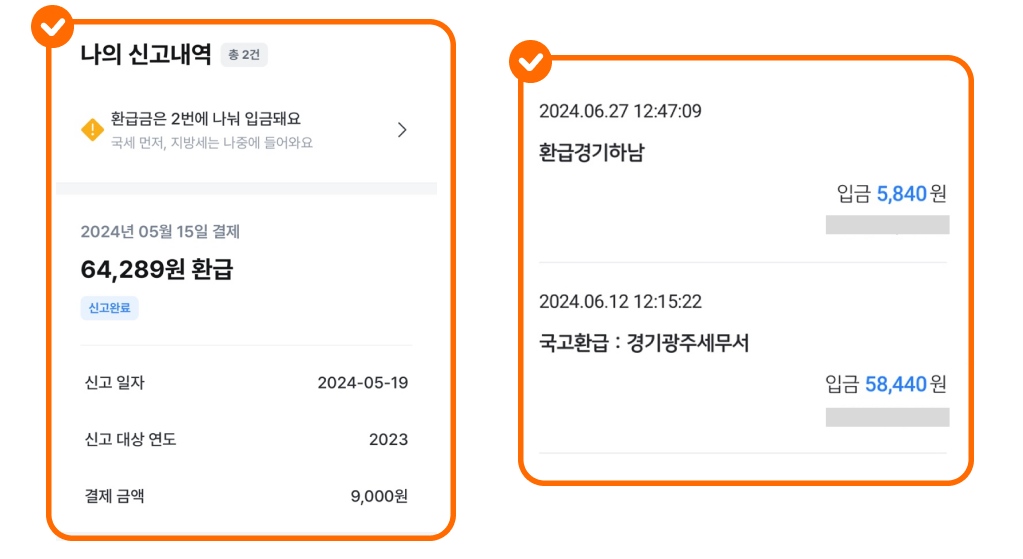Open the refund notice chevron arrow

[402, 130]
